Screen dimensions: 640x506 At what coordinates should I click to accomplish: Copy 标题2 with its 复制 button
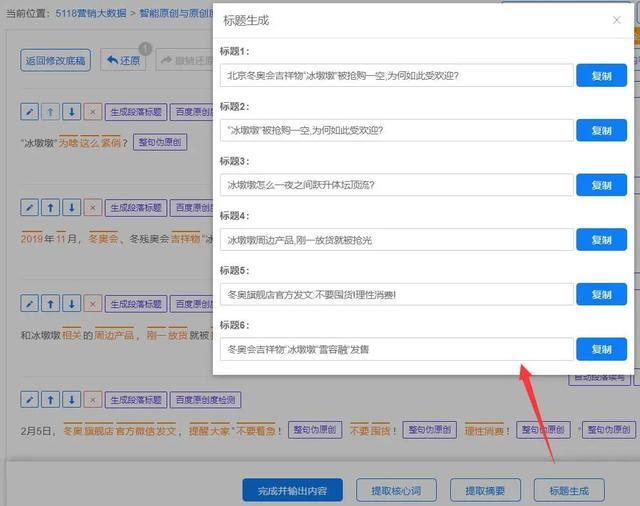tap(601, 130)
